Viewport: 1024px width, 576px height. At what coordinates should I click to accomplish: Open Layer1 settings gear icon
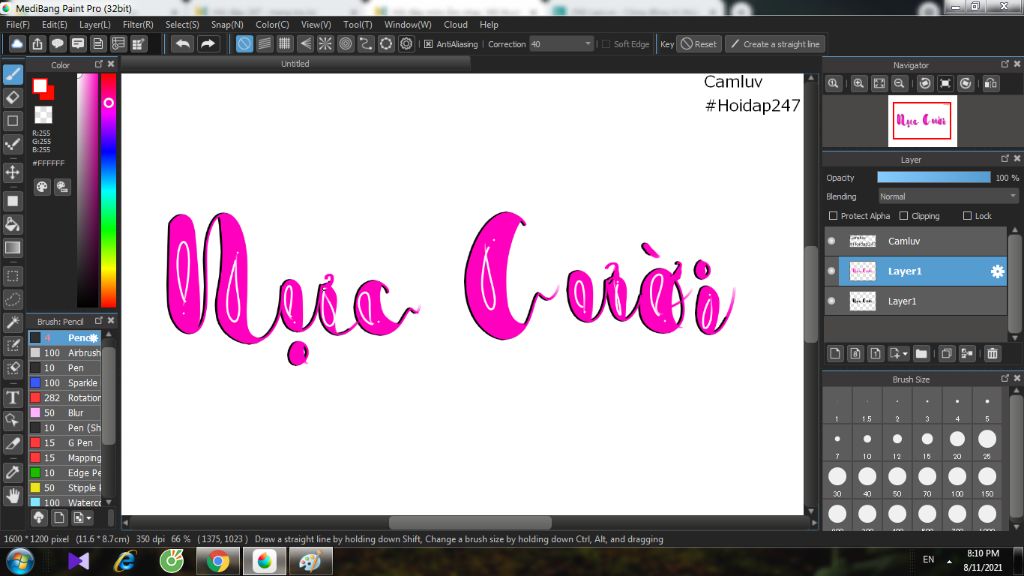[x=997, y=271]
